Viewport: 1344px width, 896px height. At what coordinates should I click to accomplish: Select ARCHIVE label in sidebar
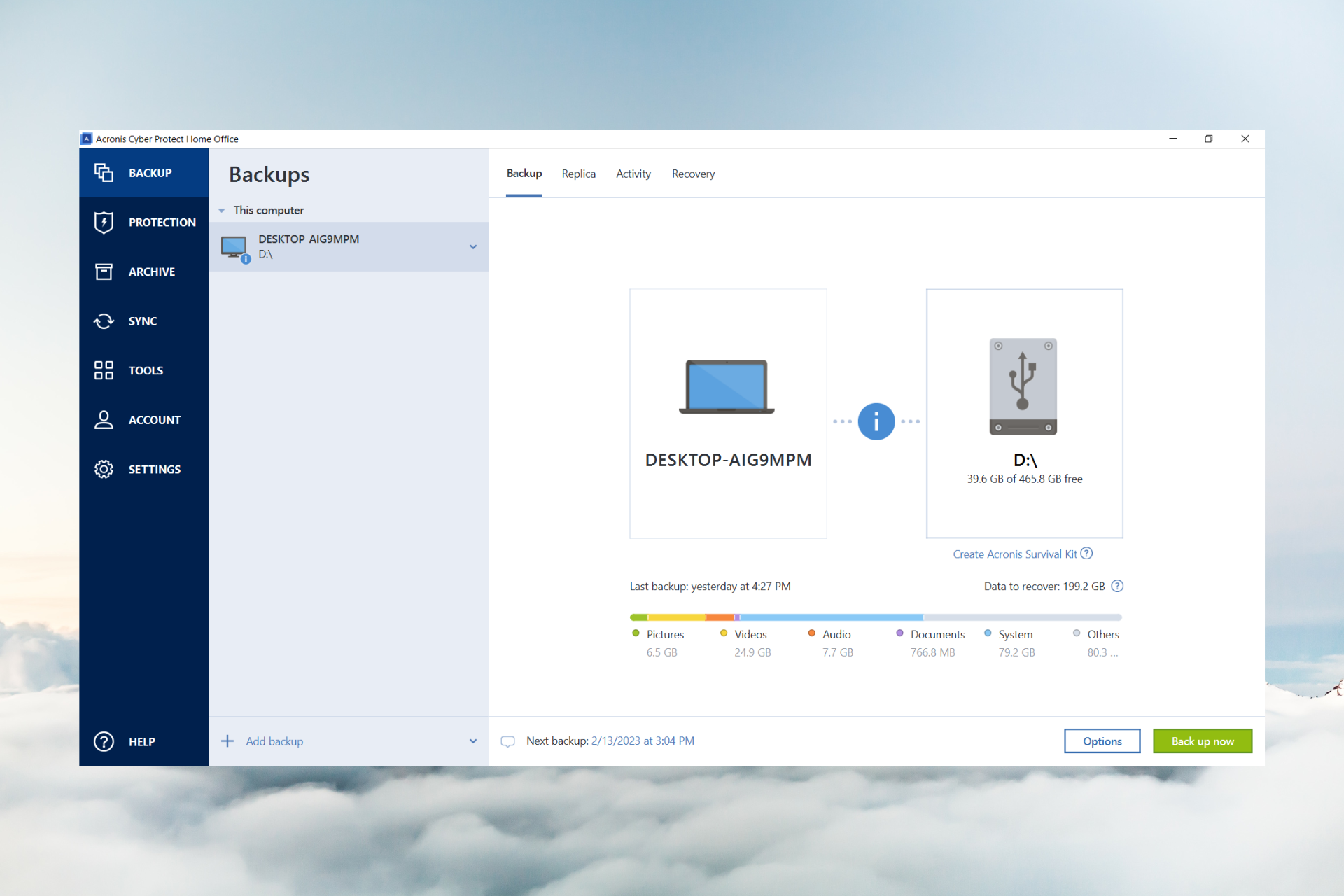(x=152, y=272)
